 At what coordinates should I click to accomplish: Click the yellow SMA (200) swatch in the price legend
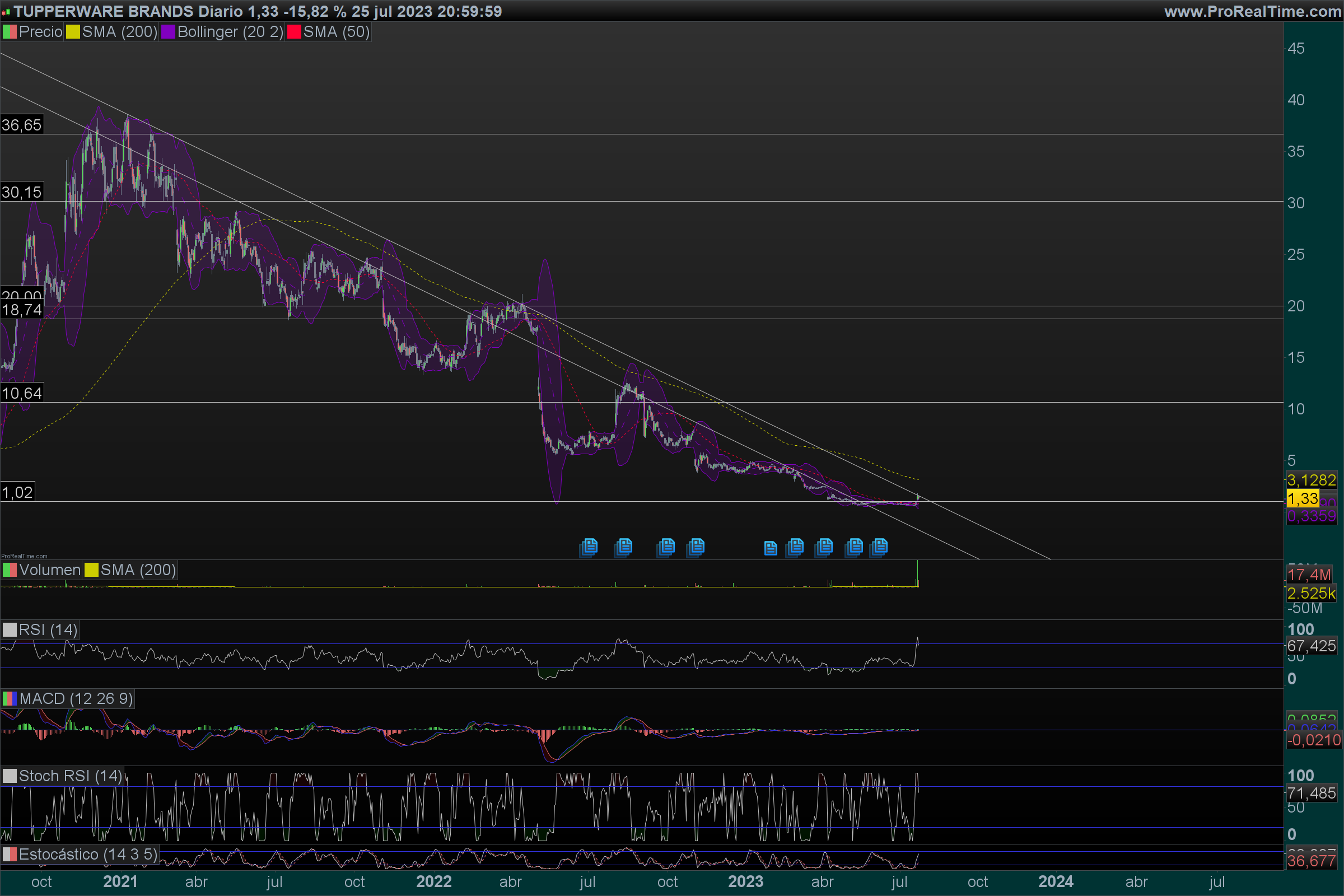click(73, 32)
